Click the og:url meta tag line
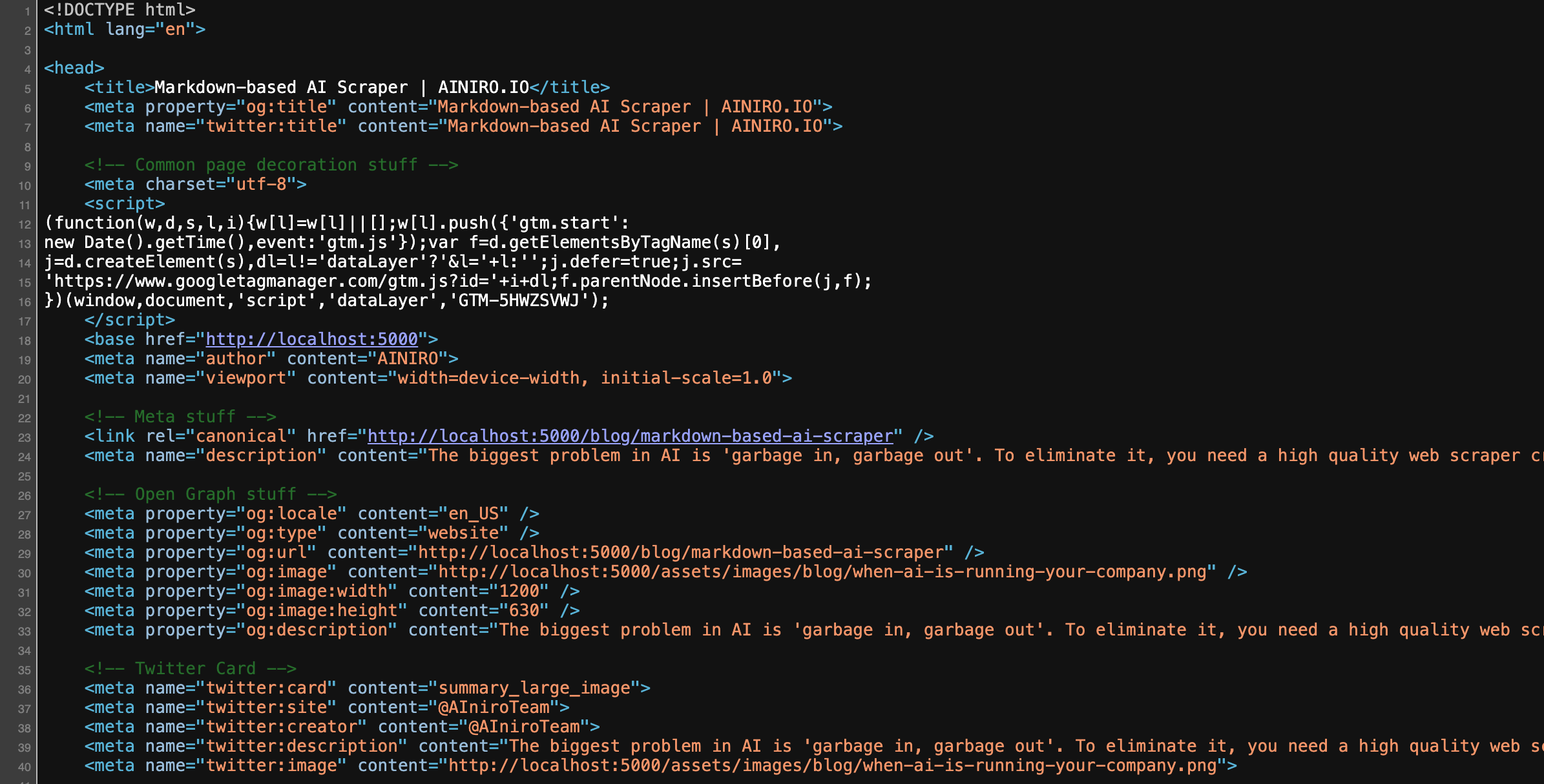 pyautogui.click(x=534, y=552)
